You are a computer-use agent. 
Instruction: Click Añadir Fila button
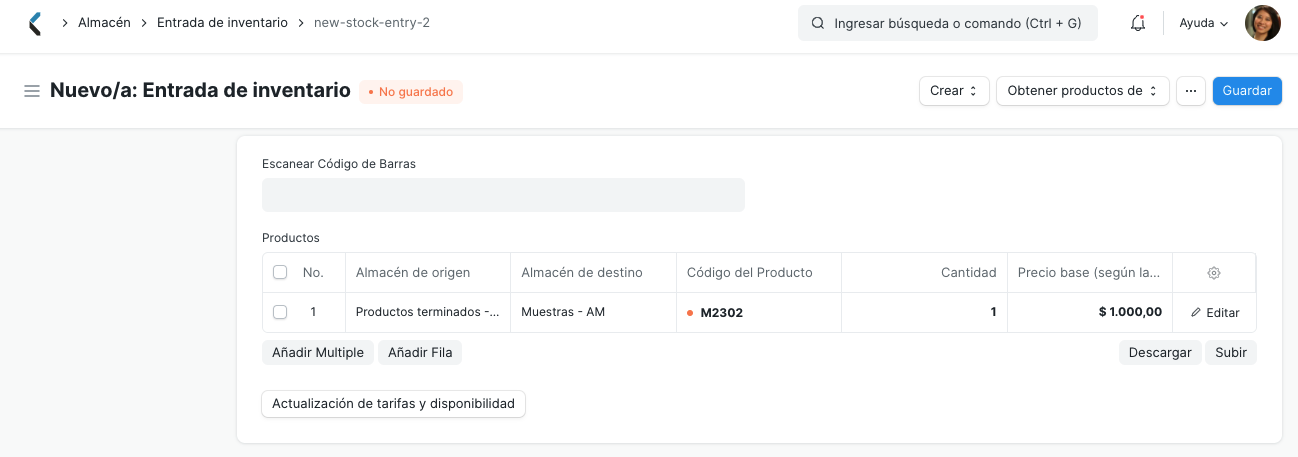[420, 352]
